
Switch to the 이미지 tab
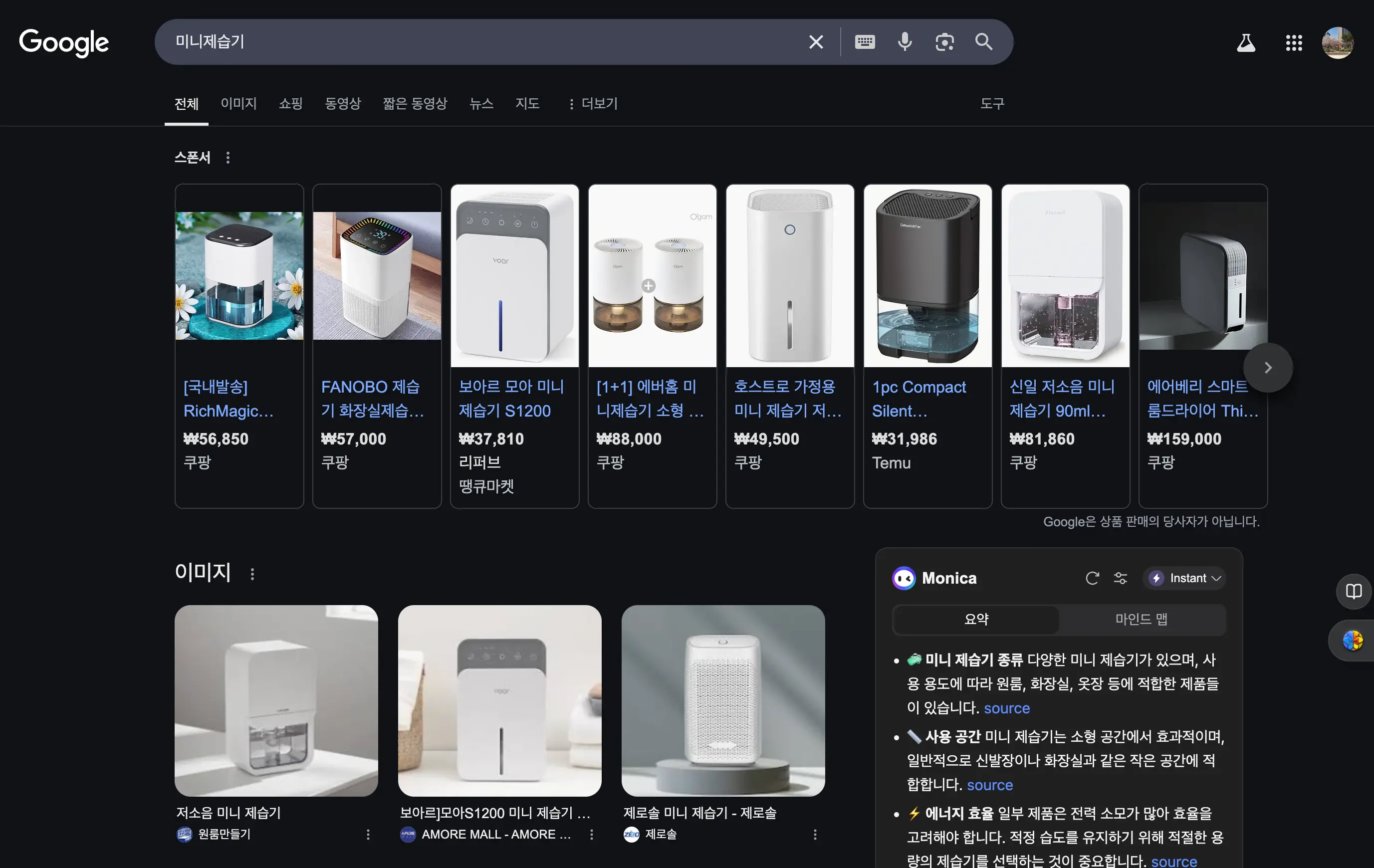[239, 103]
